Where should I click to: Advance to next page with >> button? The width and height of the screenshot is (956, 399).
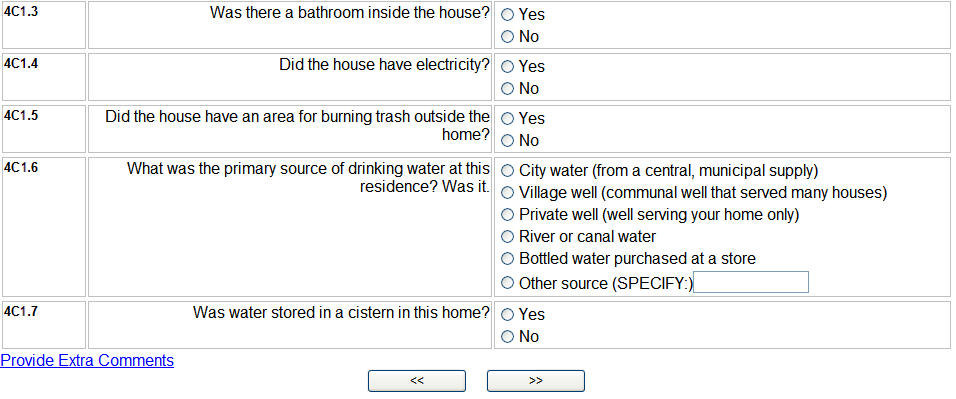click(535, 381)
